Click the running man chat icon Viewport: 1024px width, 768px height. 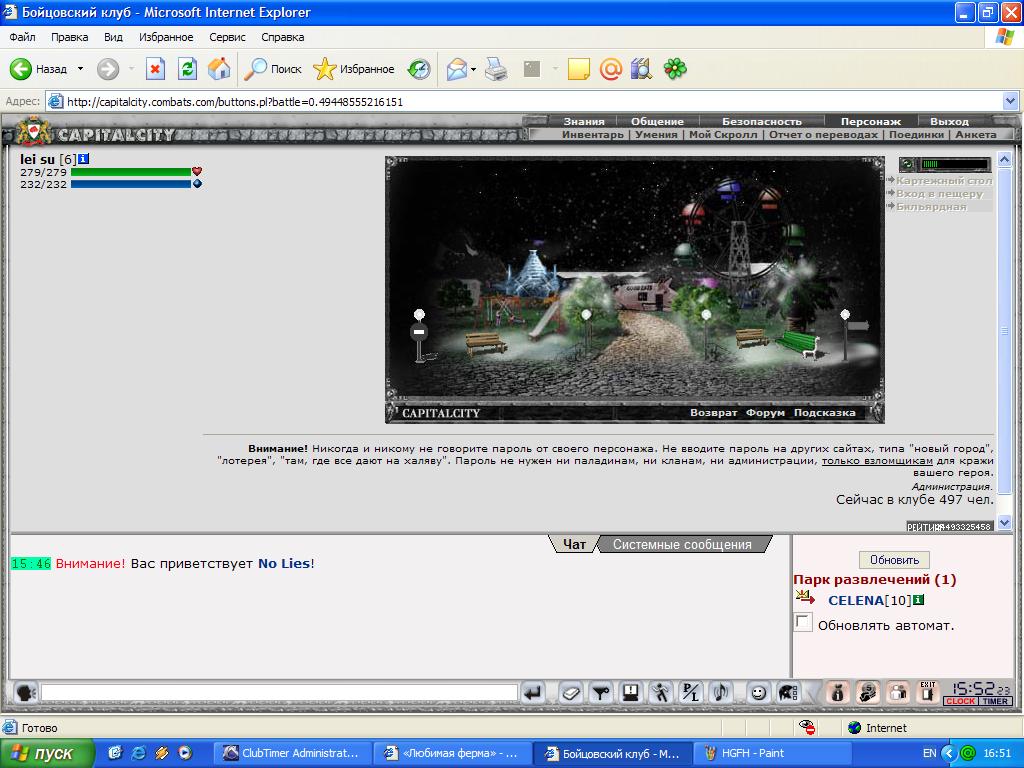tap(660, 692)
